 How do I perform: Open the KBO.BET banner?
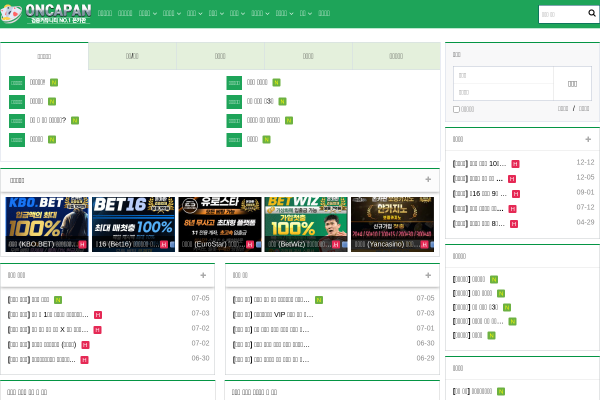(x=47, y=224)
